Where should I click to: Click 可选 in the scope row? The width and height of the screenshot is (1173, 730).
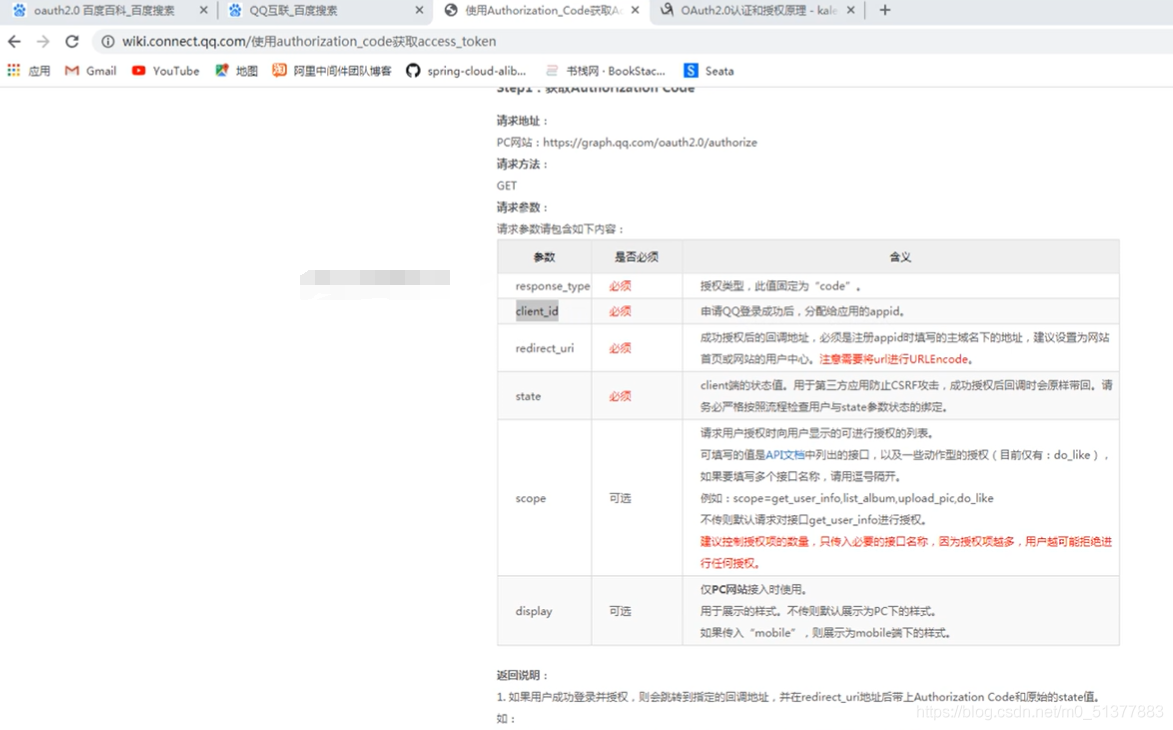coord(619,498)
